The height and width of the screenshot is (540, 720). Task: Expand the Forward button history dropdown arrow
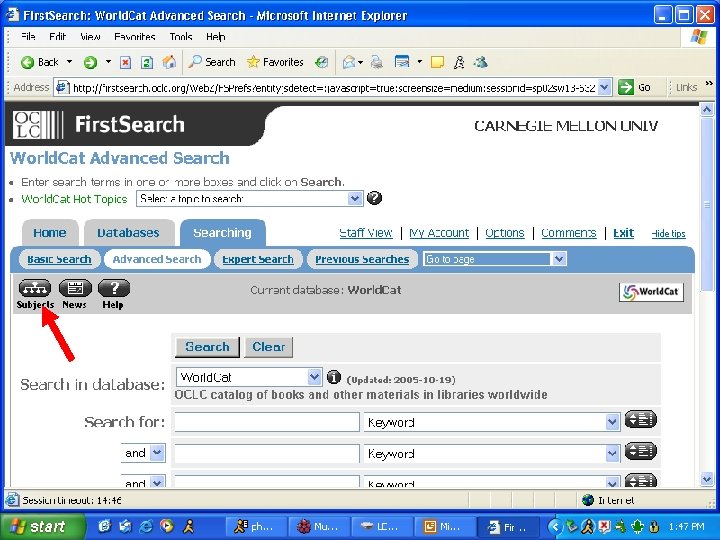[108, 62]
